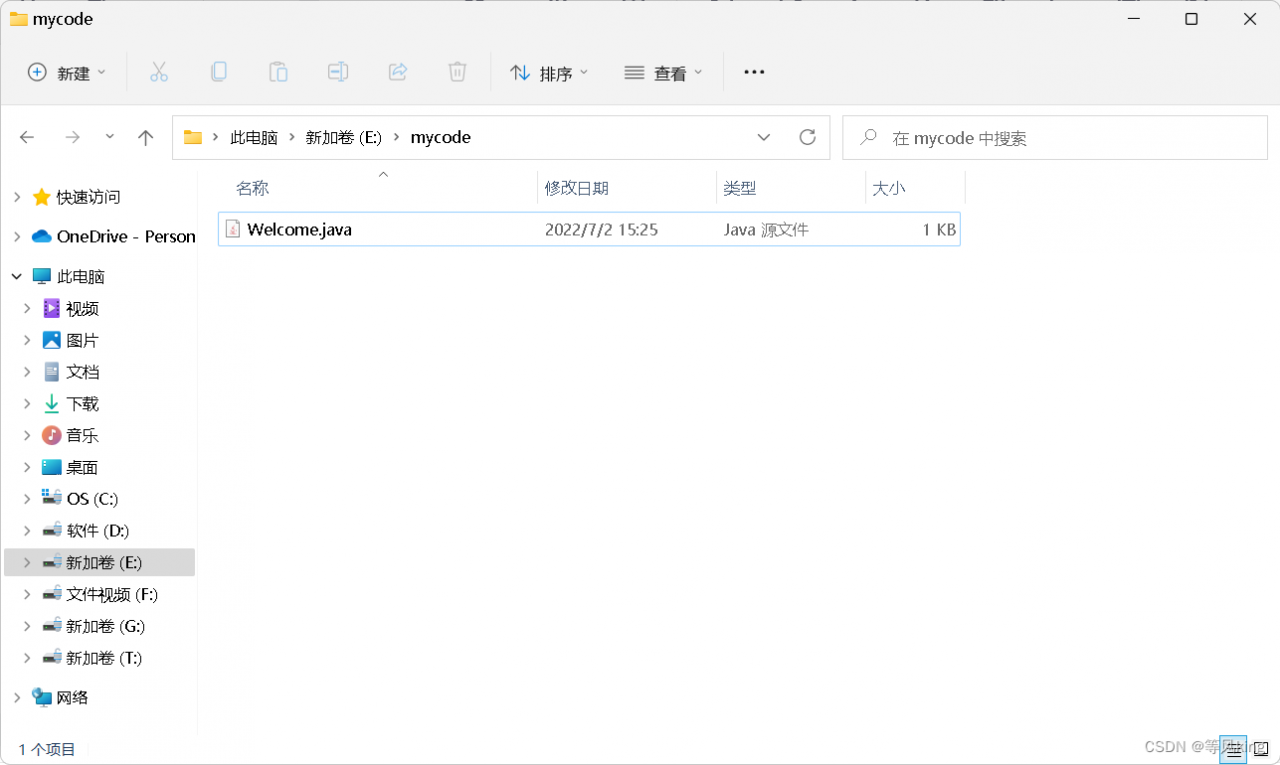Click the Copy icon in toolbar
The image size is (1280, 765).
(218, 72)
